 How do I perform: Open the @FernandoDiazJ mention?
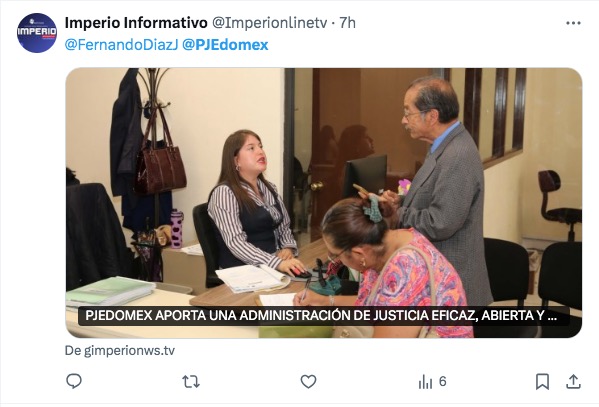(x=121, y=45)
